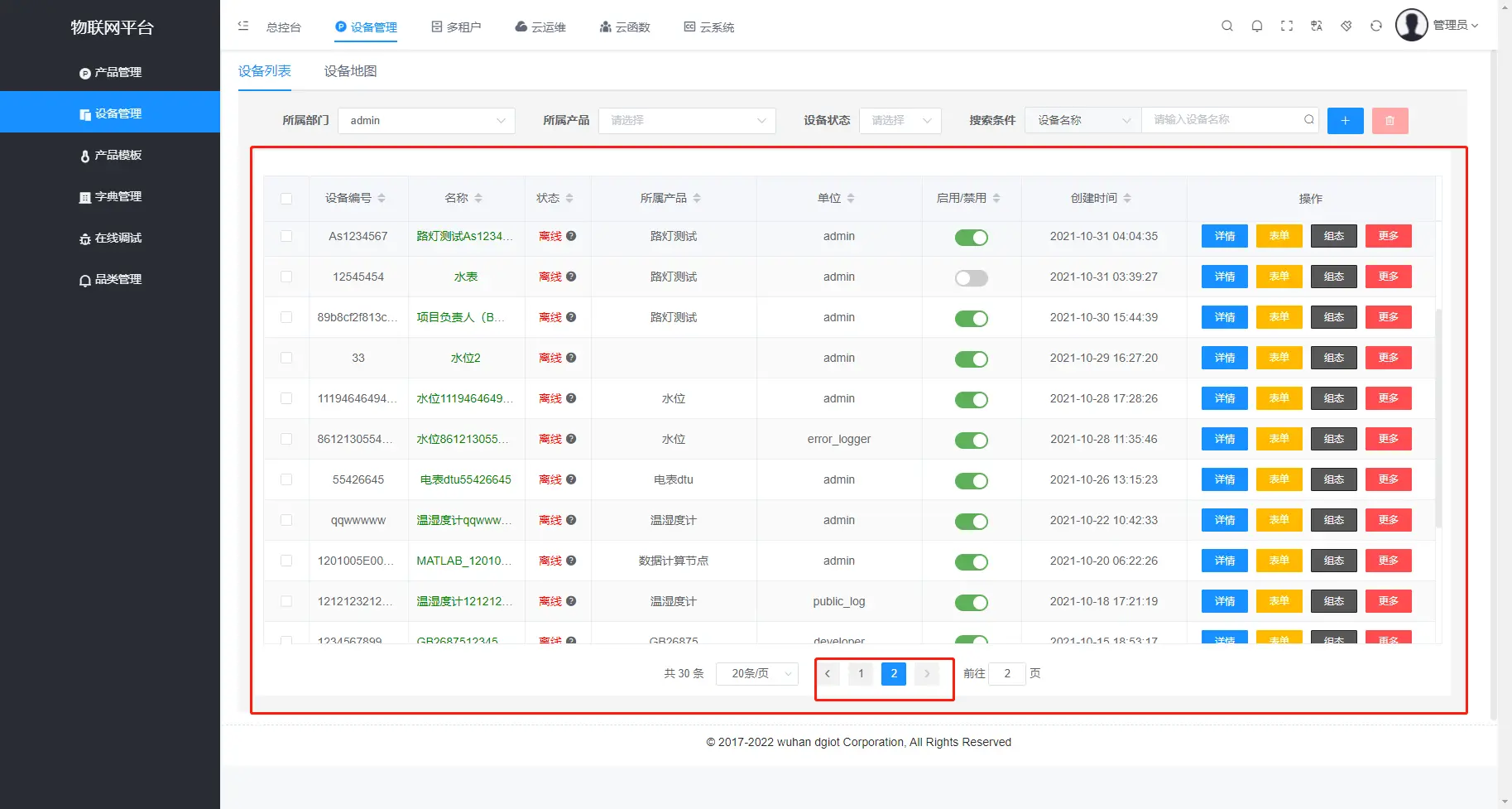This screenshot has width=1512, height=809.
Task: Disable the enable switch for device 12545454
Action: pyautogui.click(x=971, y=277)
